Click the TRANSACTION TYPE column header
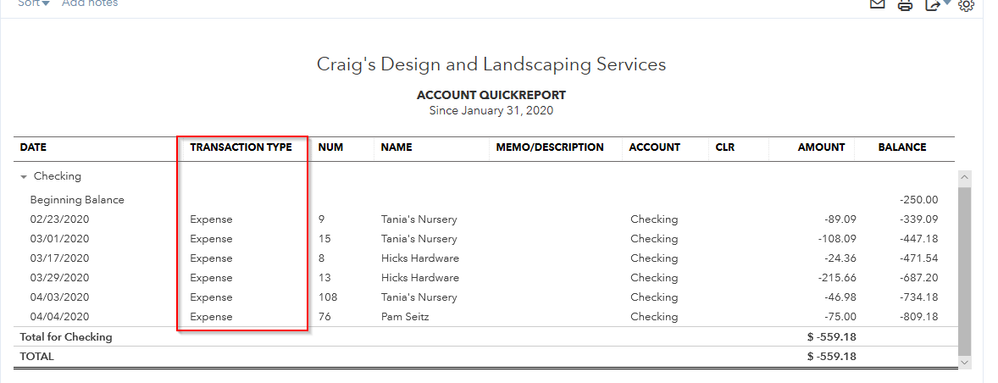This screenshot has width=998, height=383. pos(241,148)
